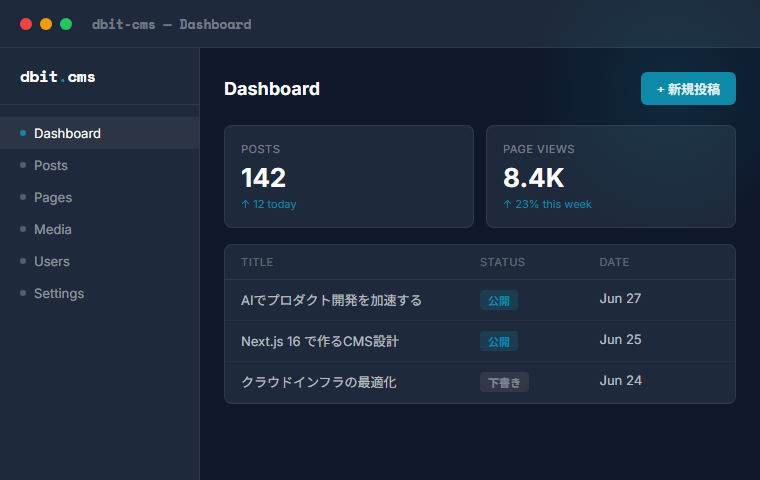Click the TITLE column header
Screen dimensions: 760x480
click(x=257, y=262)
